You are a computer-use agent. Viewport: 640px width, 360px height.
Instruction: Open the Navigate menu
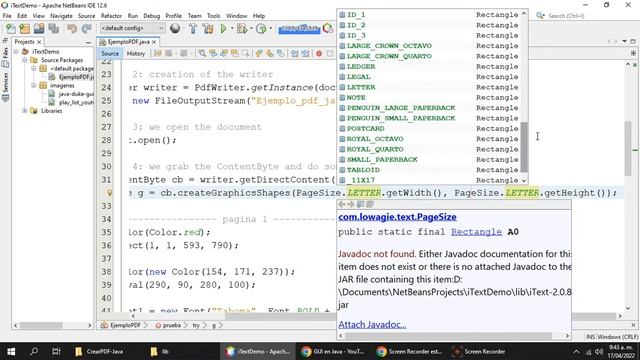pyautogui.click(x=61, y=16)
